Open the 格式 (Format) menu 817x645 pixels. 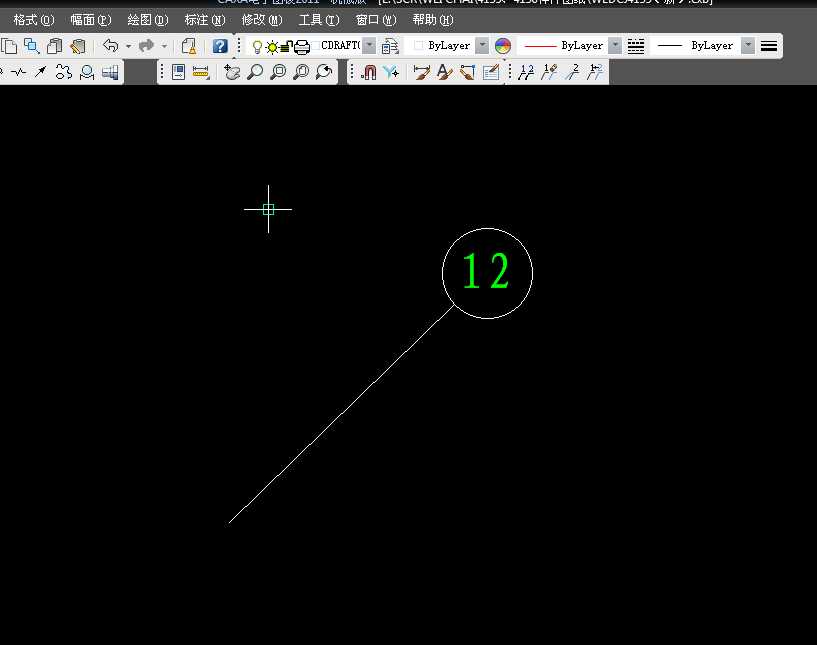click(x=33, y=20)
